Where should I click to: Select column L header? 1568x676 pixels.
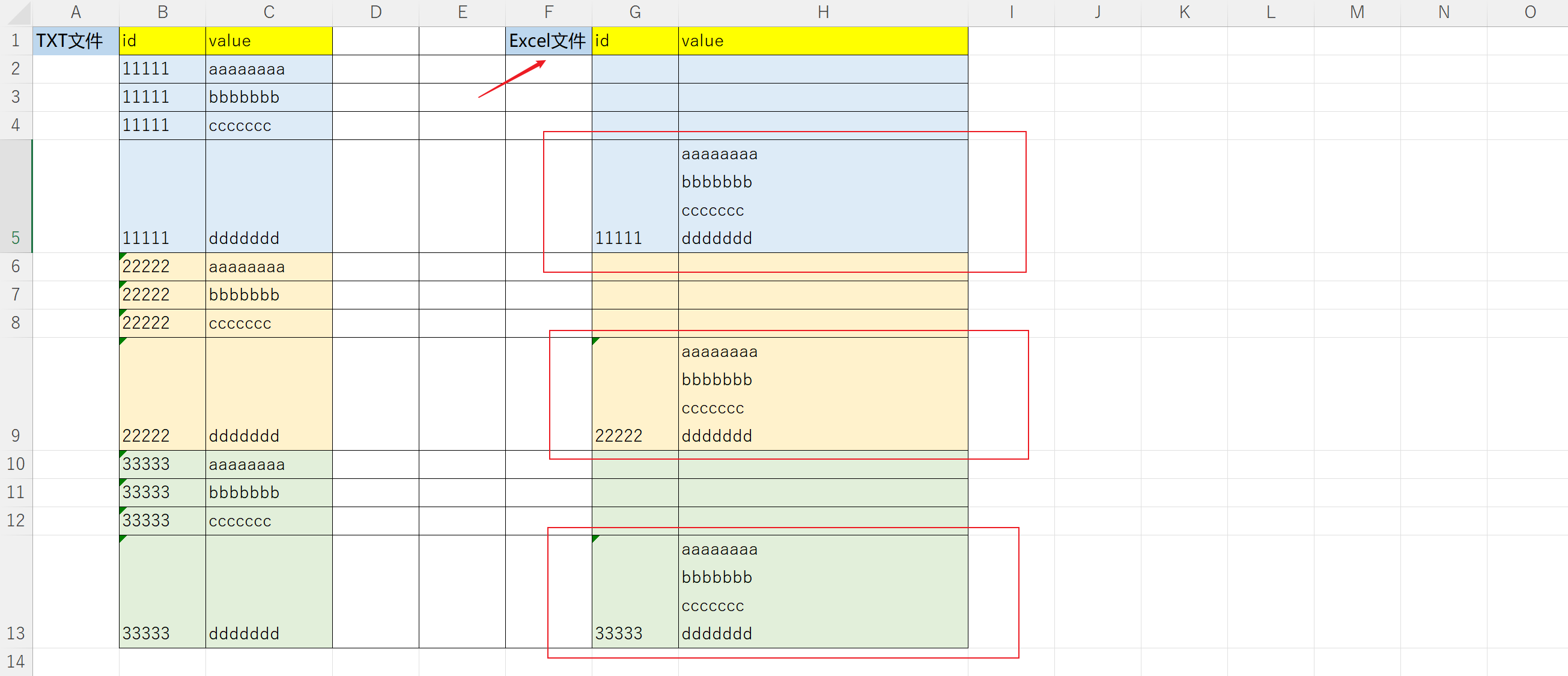pyautogui.click(x=1271, y=12)
